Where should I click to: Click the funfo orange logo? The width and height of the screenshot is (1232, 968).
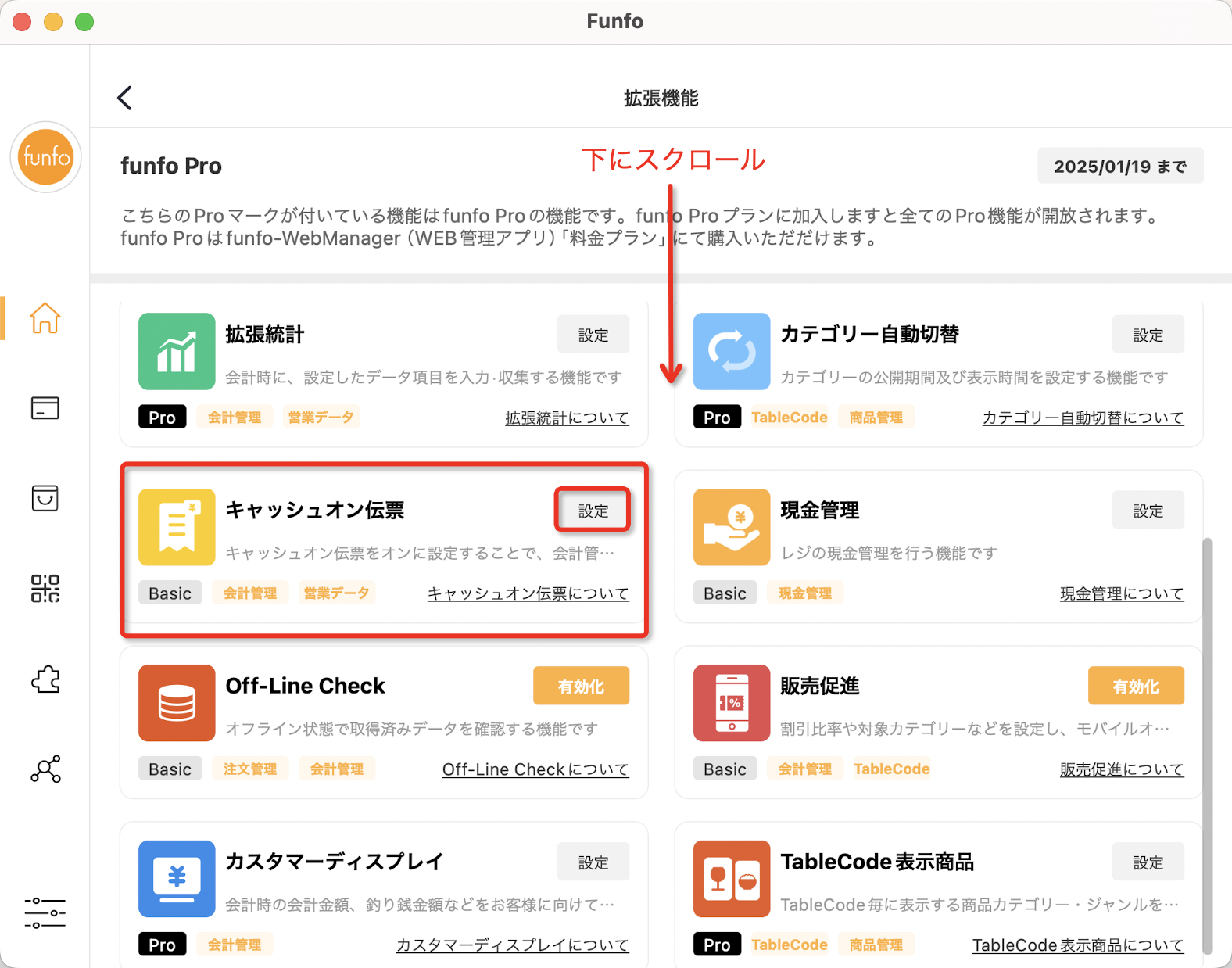46,157
